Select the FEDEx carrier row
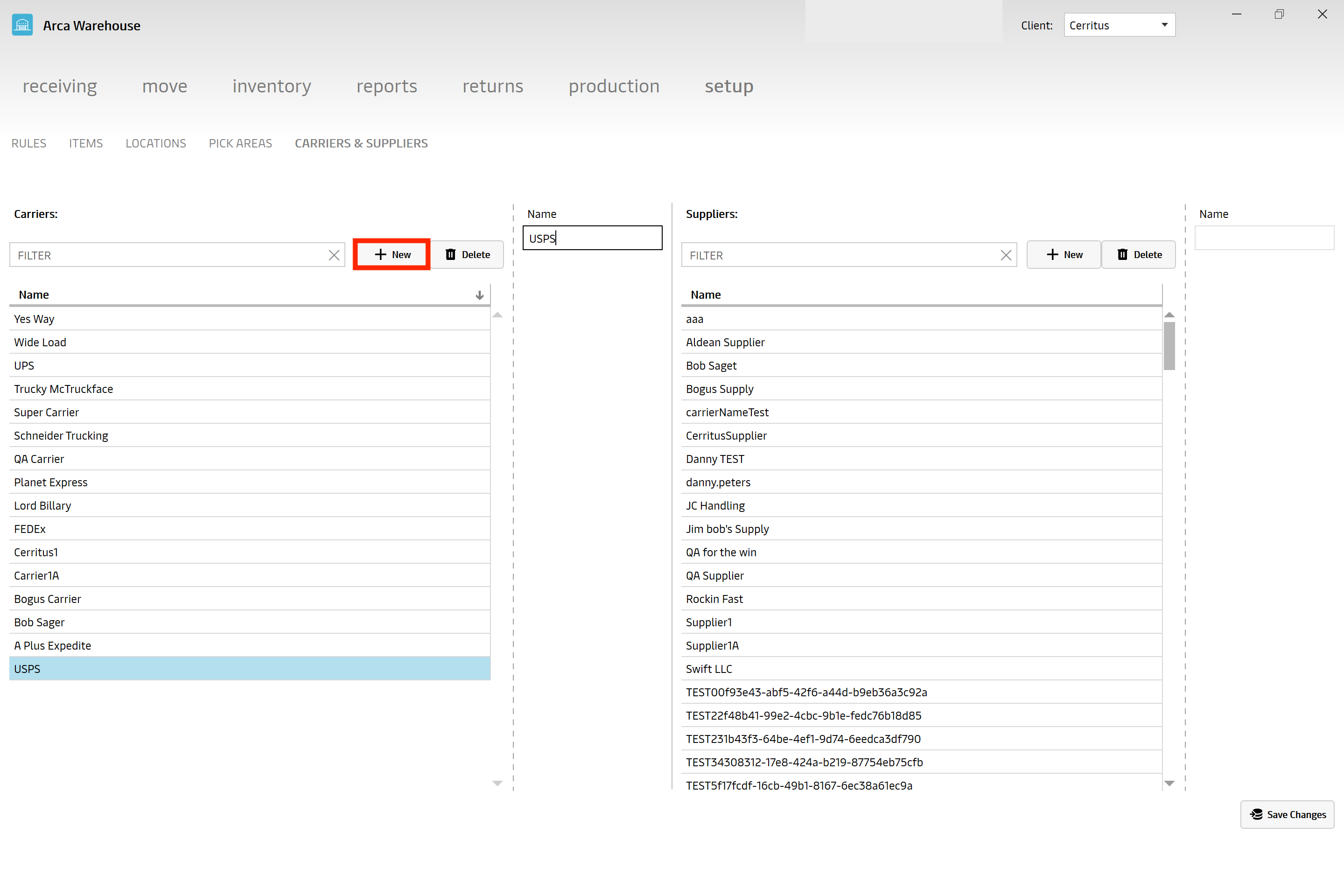 point(250,529)
